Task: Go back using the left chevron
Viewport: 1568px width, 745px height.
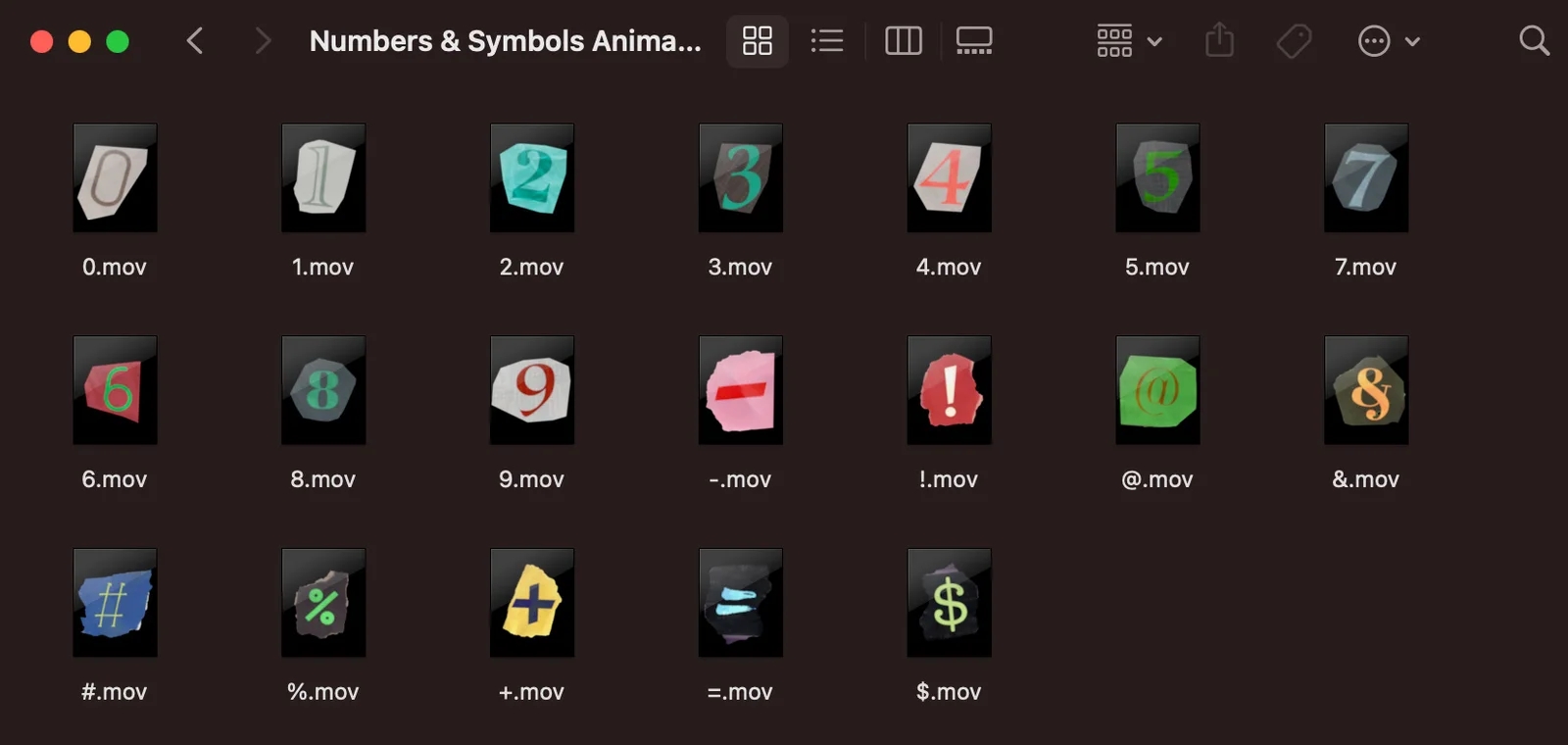Action: point(195,41)
